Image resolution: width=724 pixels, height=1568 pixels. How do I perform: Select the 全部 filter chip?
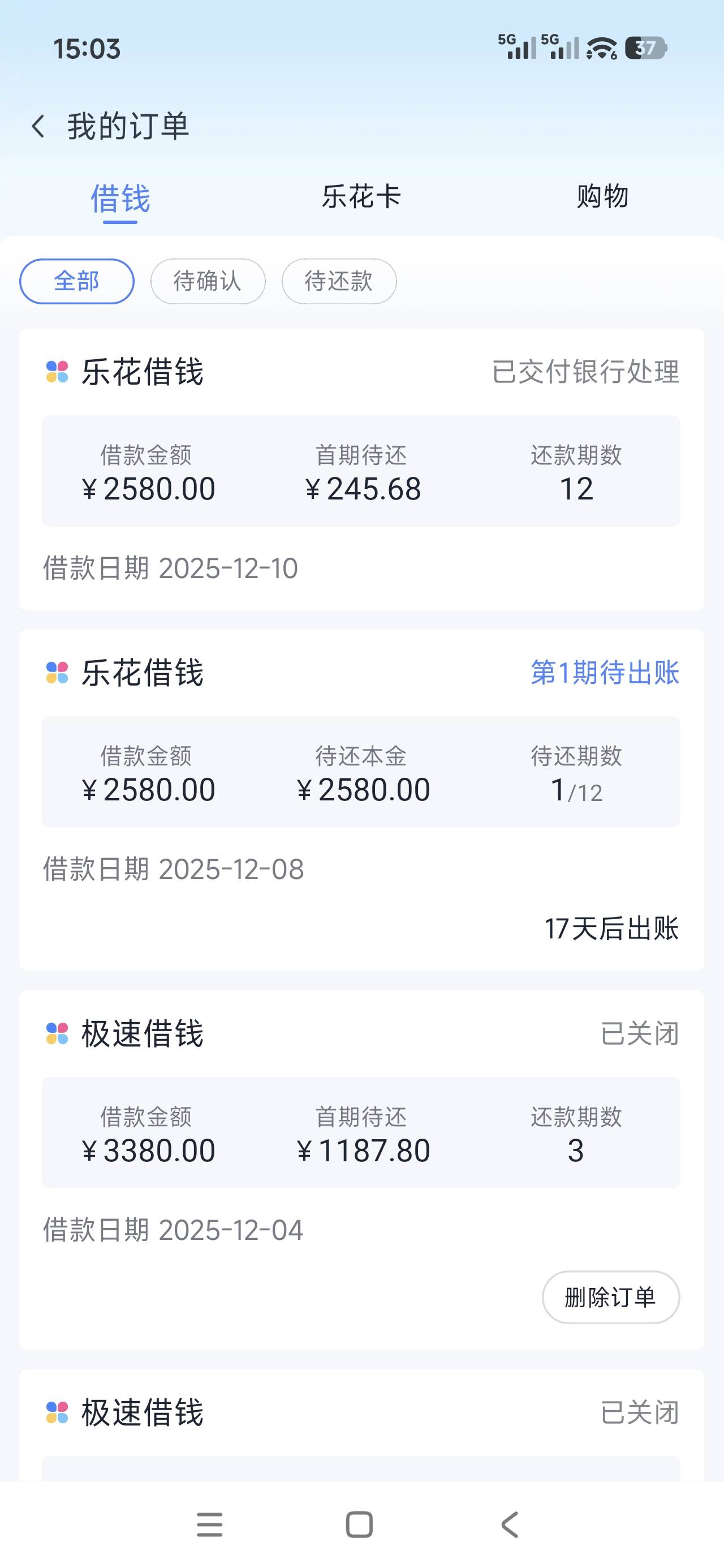click(77, 281)
